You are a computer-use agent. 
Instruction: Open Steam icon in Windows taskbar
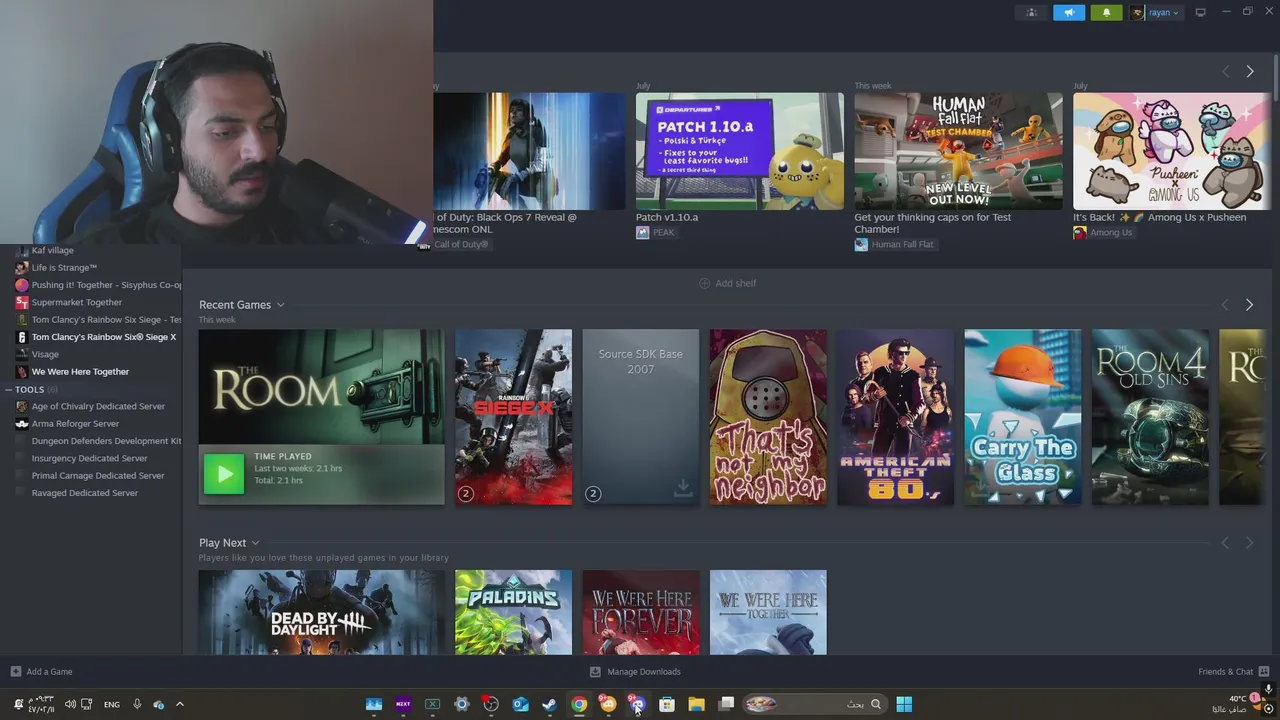(x=549, y=704)
